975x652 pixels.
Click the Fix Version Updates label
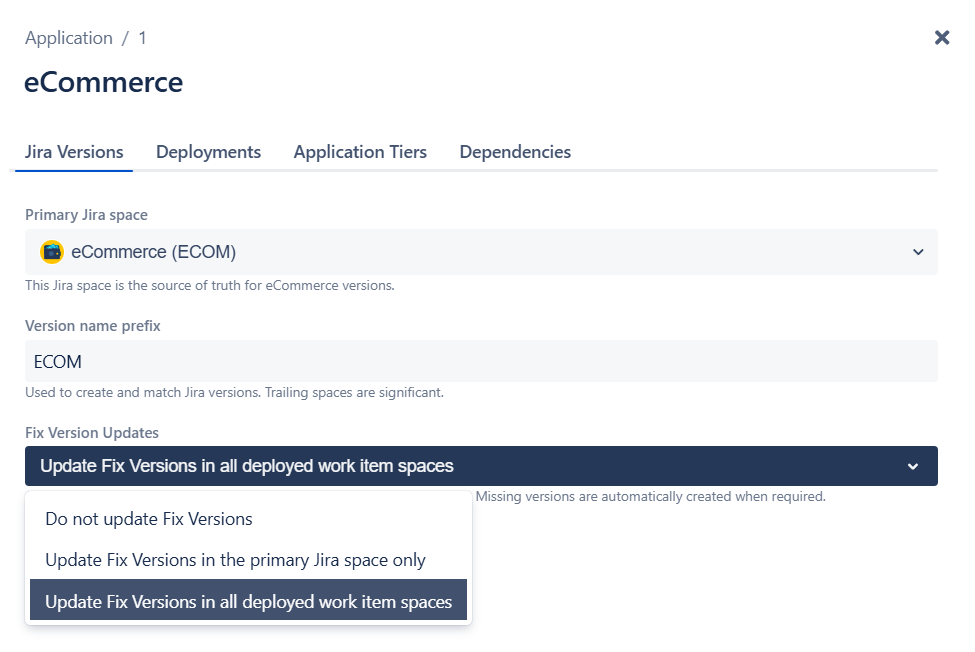[x=92, y=433]
